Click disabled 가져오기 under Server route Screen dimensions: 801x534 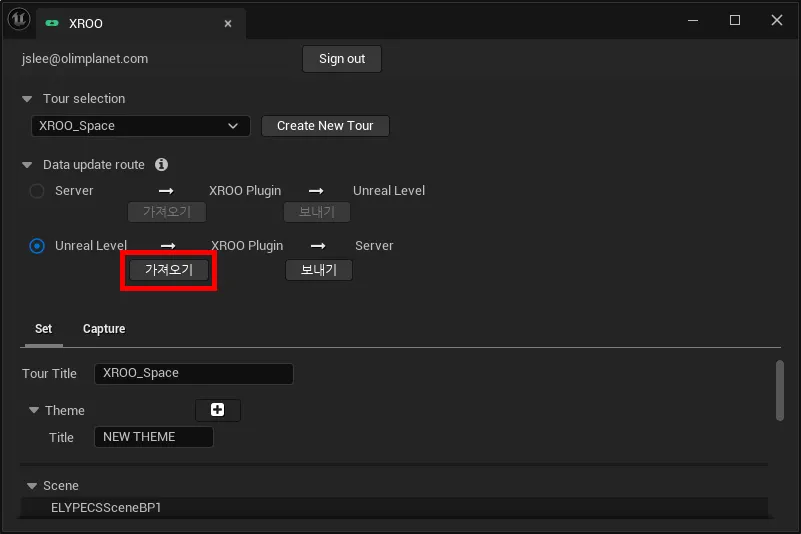167,212
